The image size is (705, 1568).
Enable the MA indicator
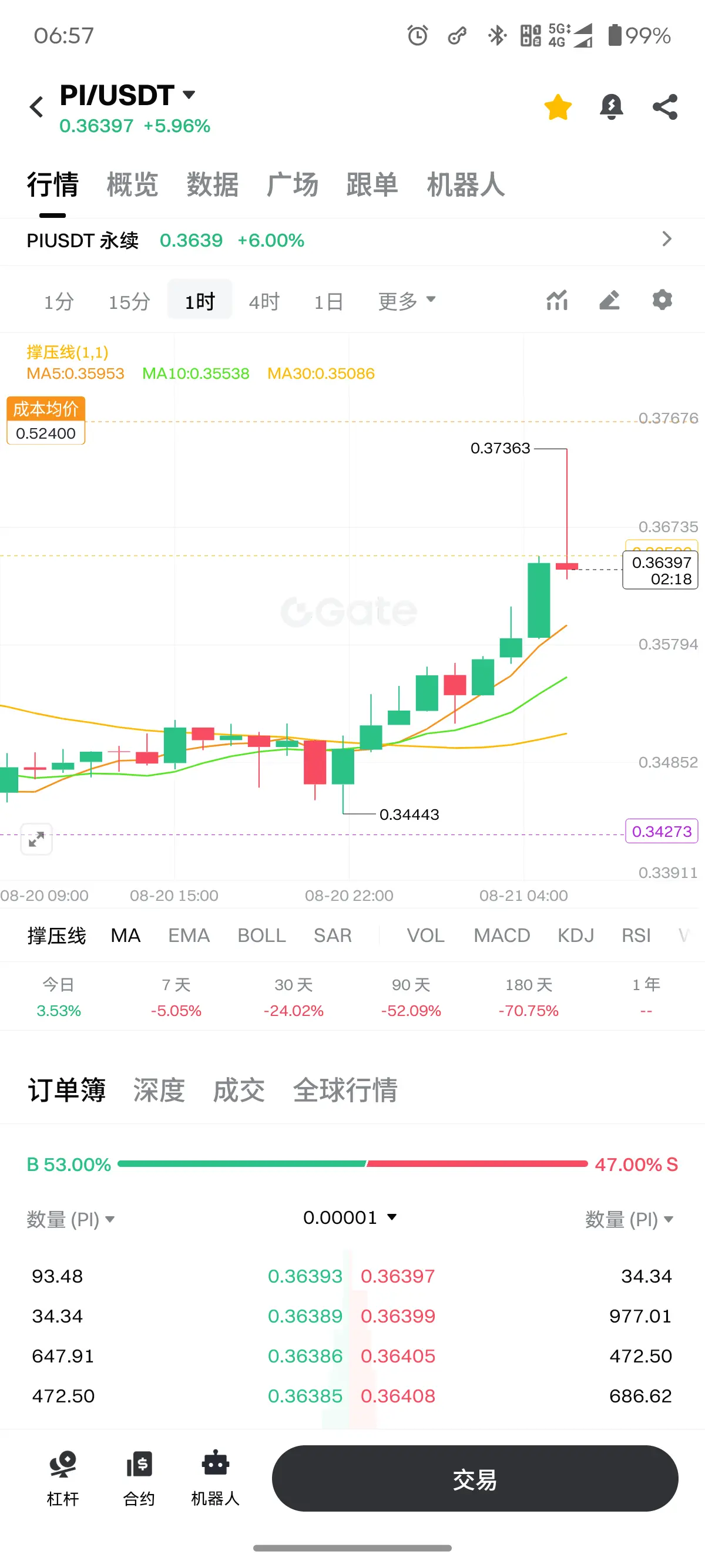click(x=125, y=936)
